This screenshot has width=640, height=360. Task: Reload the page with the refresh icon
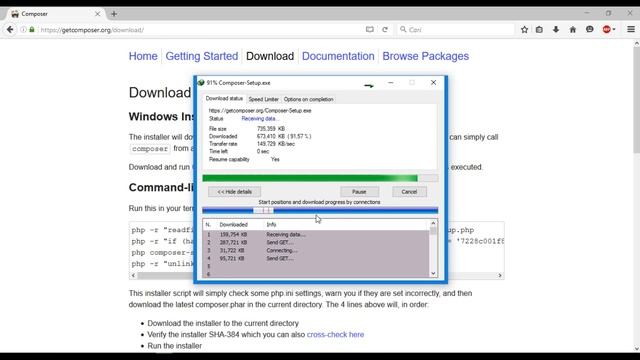click(x=385, y=29)
